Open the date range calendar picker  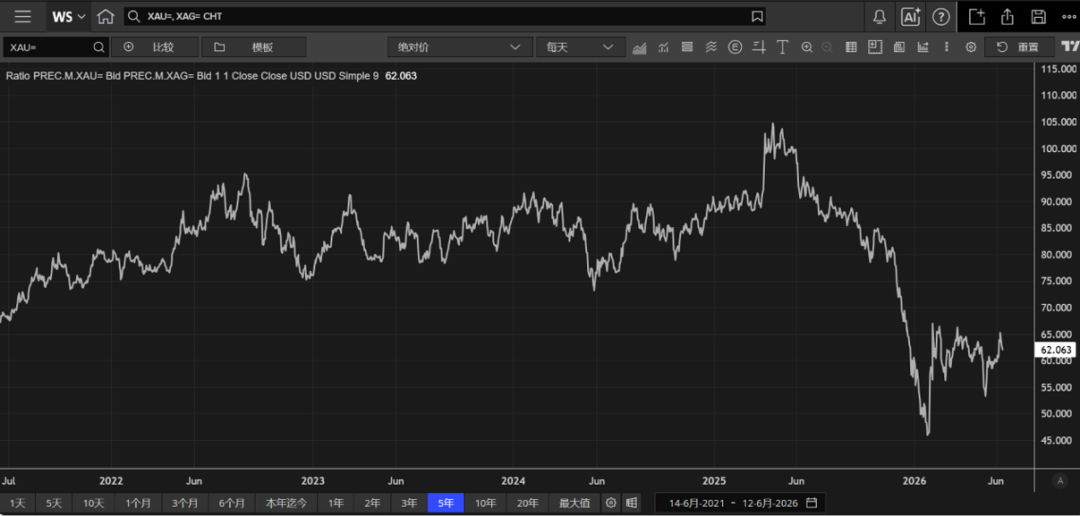coord(812,503)
